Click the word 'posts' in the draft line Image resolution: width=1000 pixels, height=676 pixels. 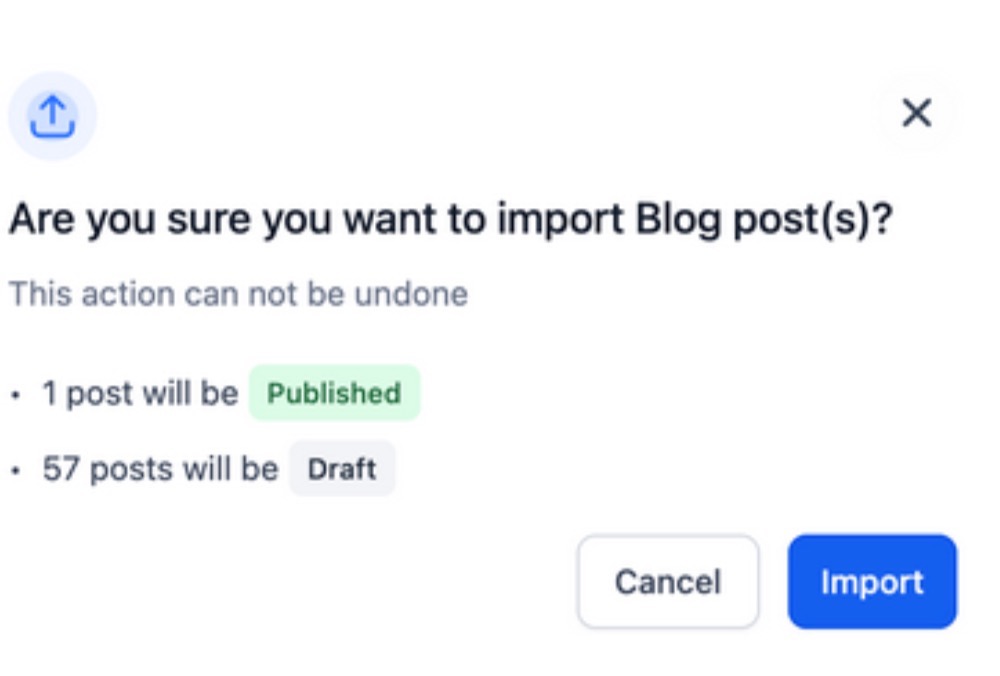pos(131,470)
